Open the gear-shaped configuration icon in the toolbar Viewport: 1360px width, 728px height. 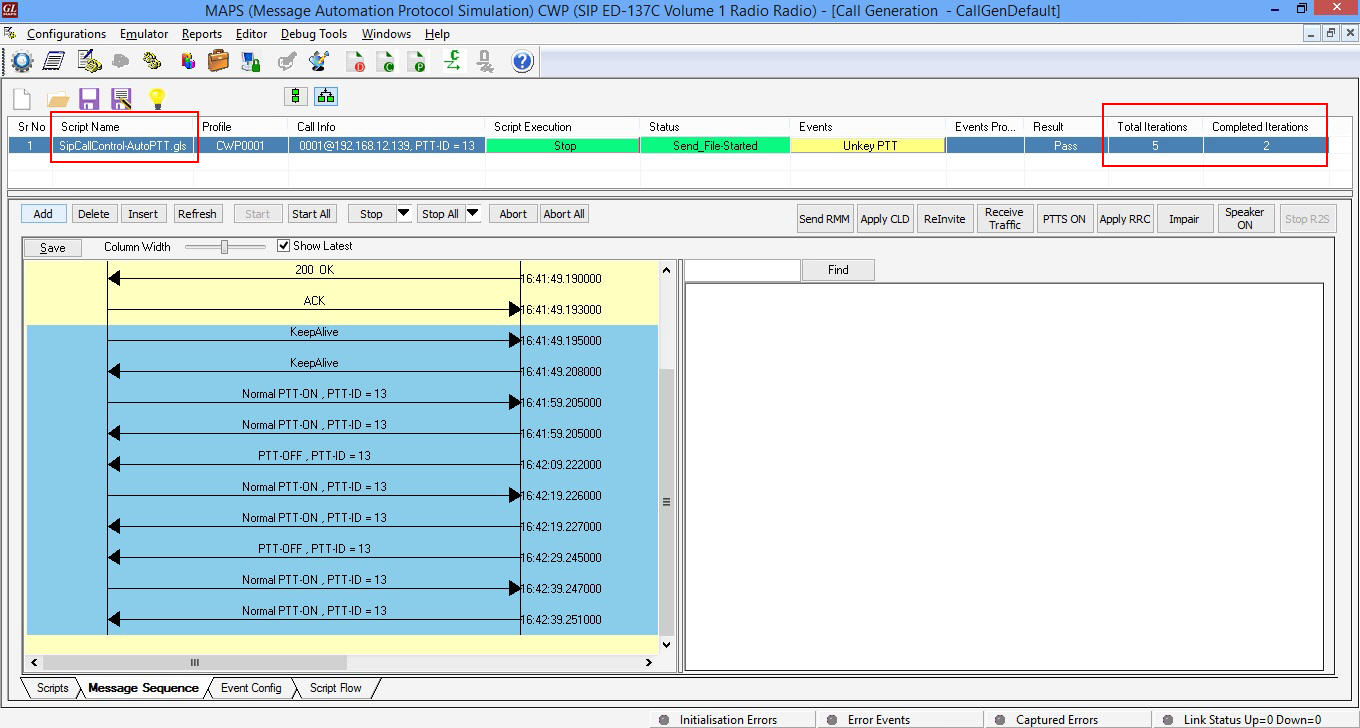pos(22,61)
